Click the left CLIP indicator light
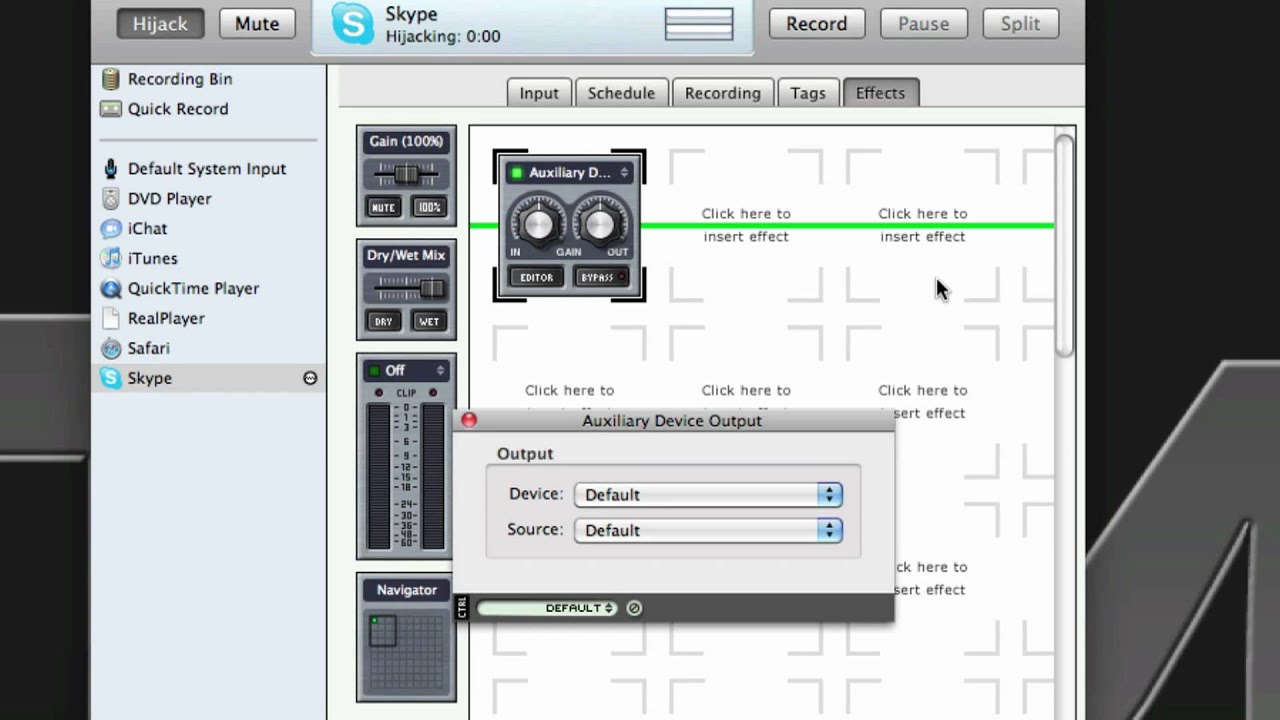Viewport: 1280px width, 720px height. pos(379,393)
